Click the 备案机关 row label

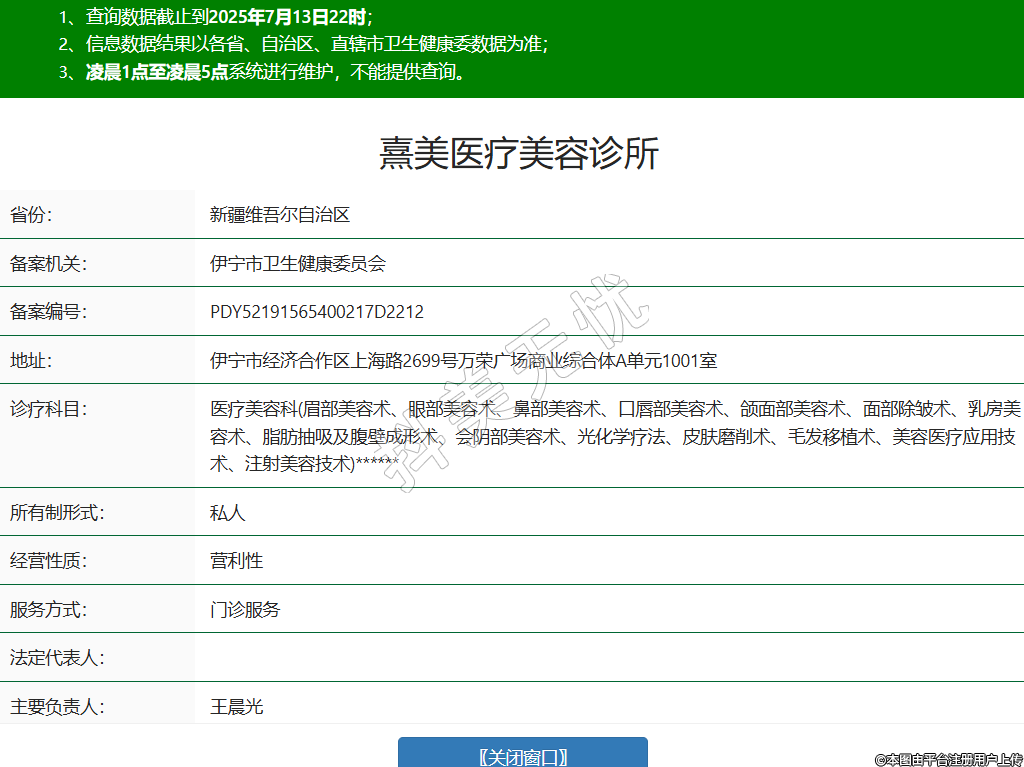coord(49,264)
